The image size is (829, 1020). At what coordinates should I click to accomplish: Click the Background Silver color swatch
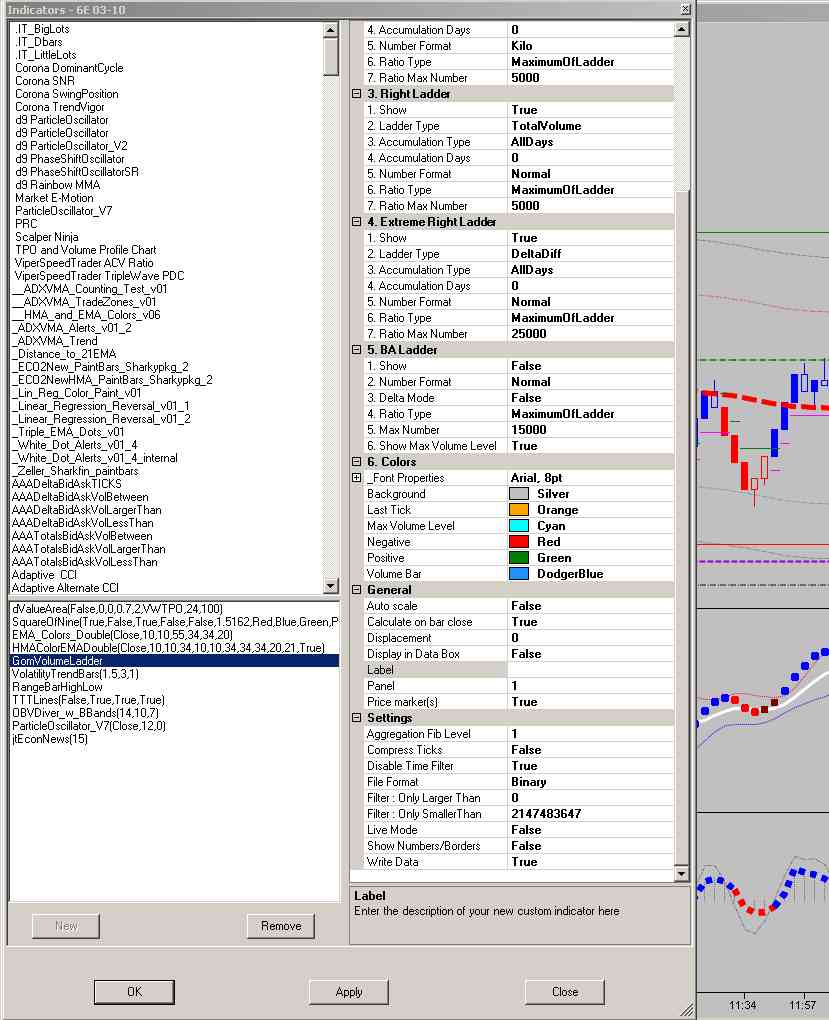pyautogui.click(x=519, y=494)
